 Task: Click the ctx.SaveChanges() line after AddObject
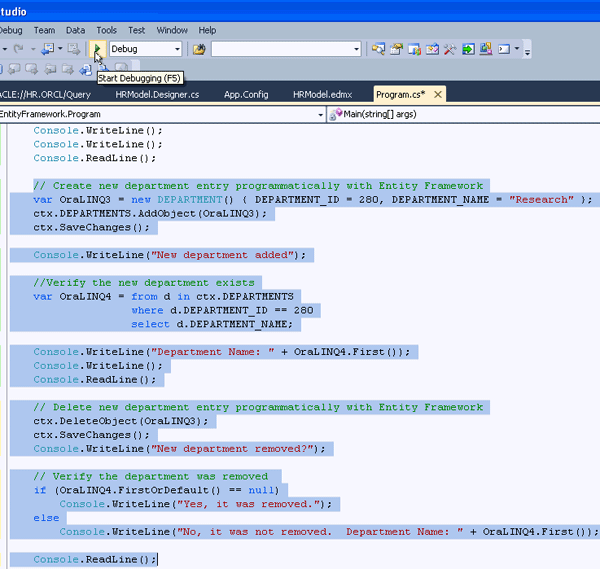(x=90, y=227)
